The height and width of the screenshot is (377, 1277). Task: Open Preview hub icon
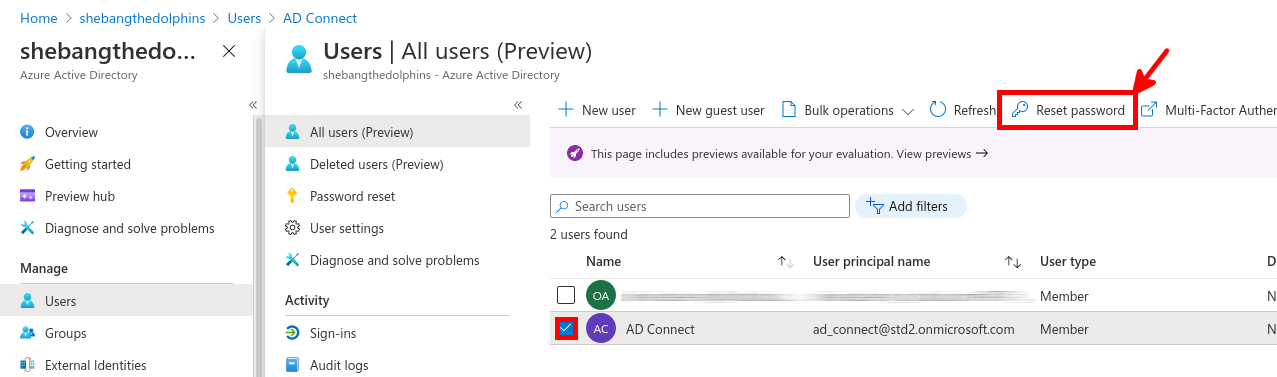pos(27,196)
